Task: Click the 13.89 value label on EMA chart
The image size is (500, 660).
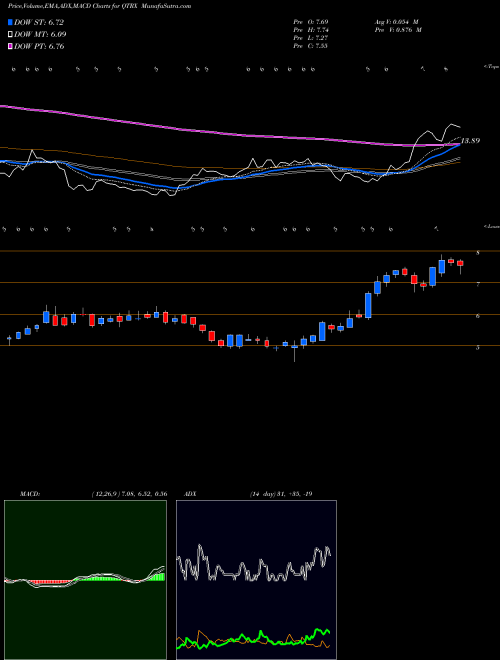Action: click(470, 141)
